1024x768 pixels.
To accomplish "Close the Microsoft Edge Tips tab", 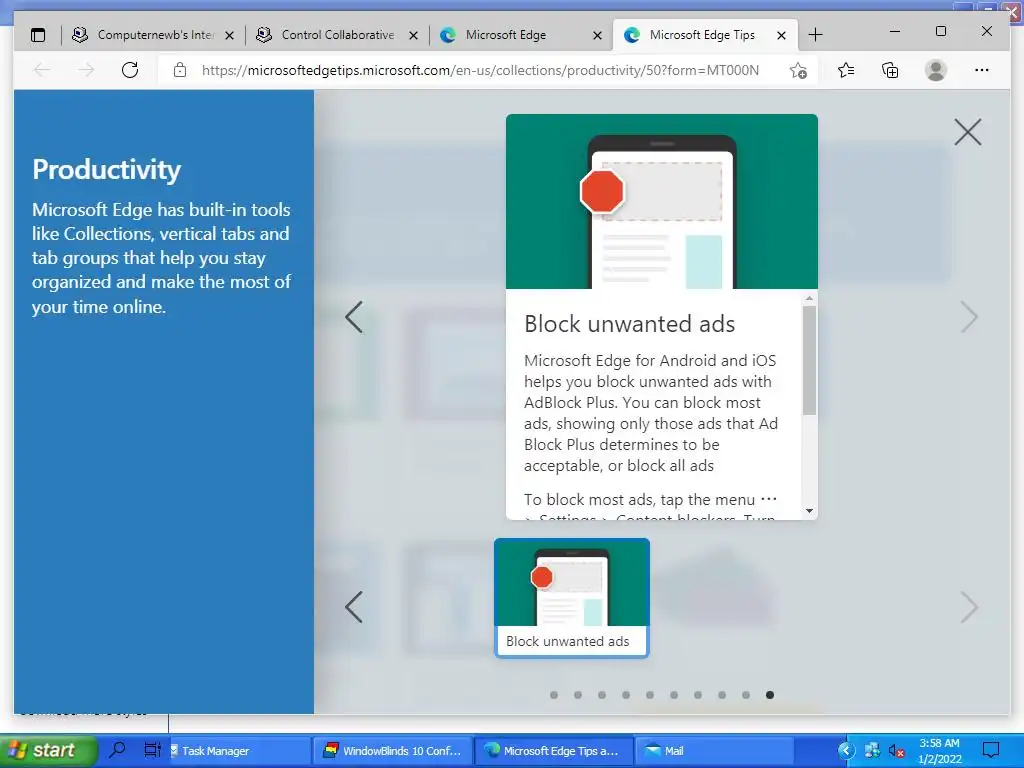I will tap(781, 35).
